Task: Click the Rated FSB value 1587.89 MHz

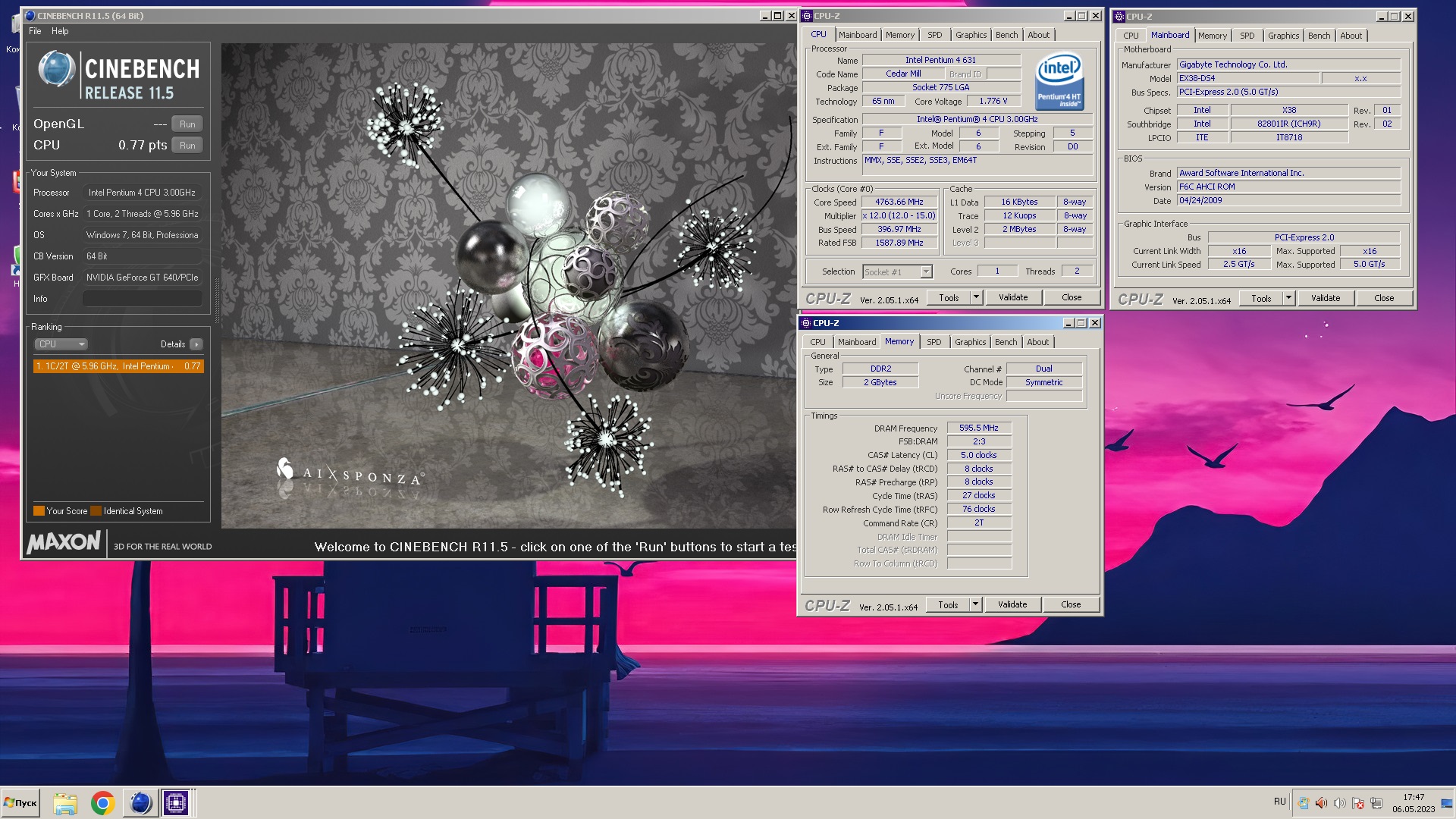Action: click(899, 243)
